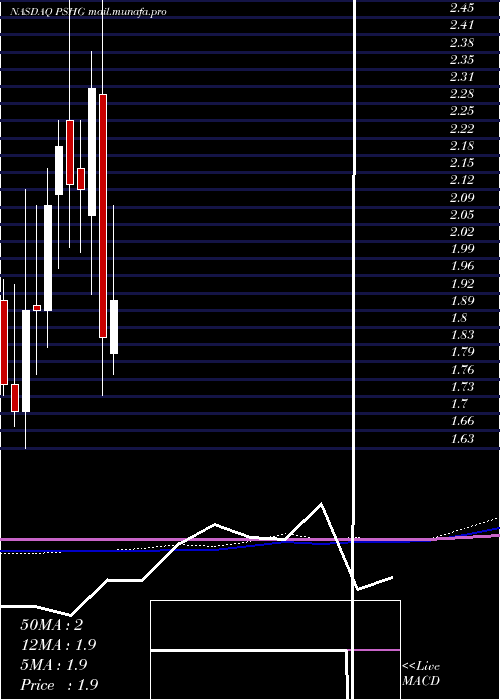Click the 2.45 price axis label

tap(462, 8)
